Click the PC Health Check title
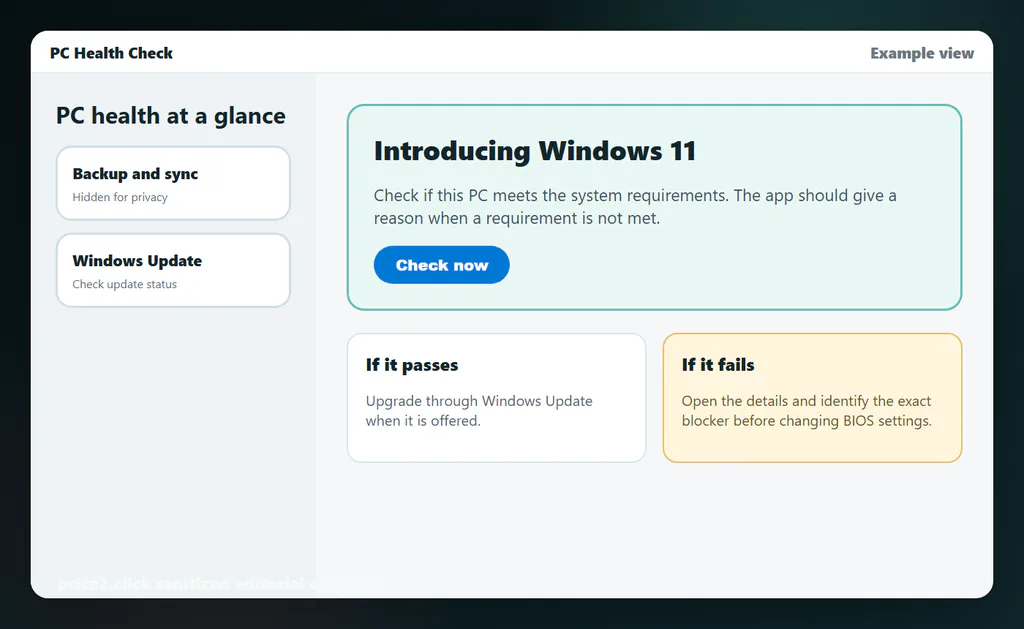The width and height of the screenshot is (1024, 629). point(112,53)
